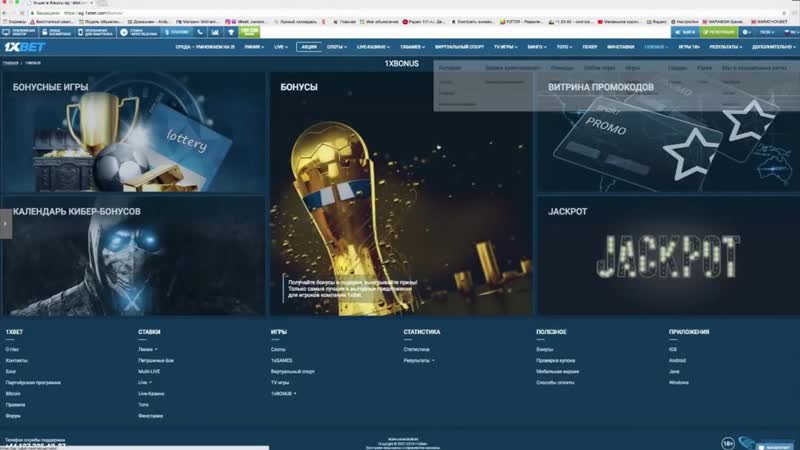Click footer Слоты link
800x450 pixels.
click(x=278, y=349)
